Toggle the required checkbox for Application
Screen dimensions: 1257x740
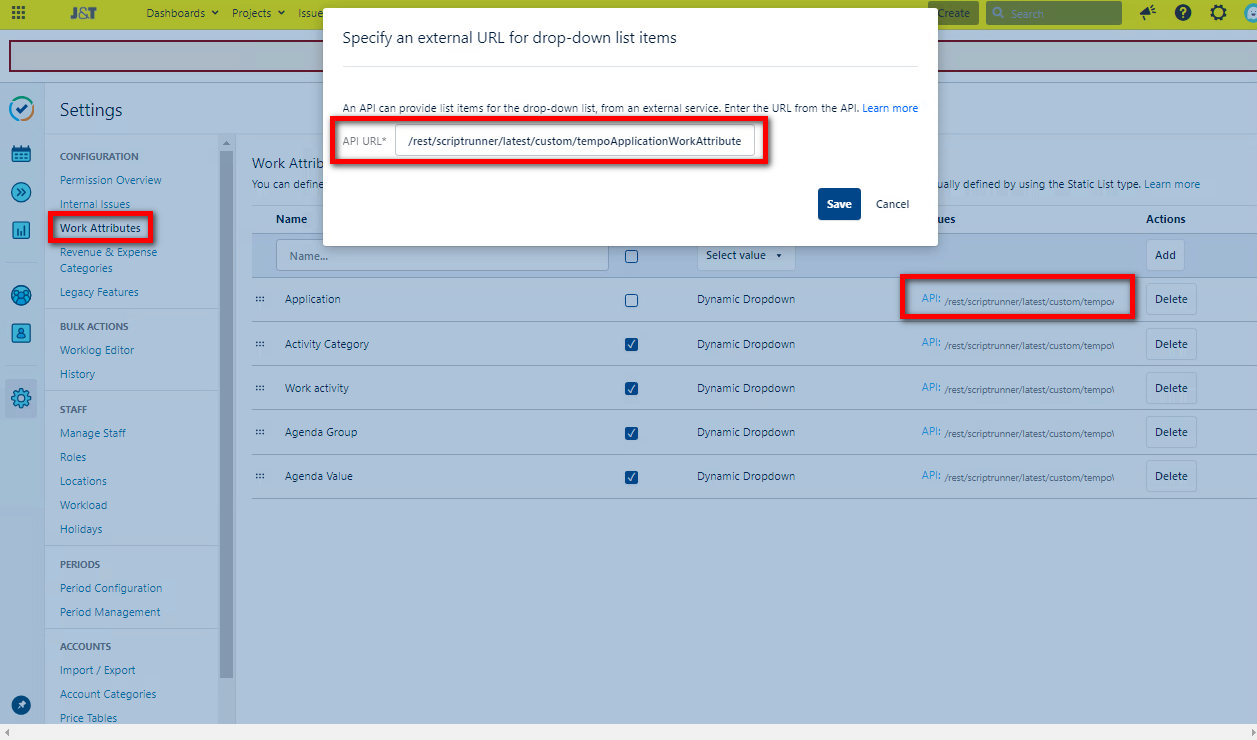pos(631,300)
